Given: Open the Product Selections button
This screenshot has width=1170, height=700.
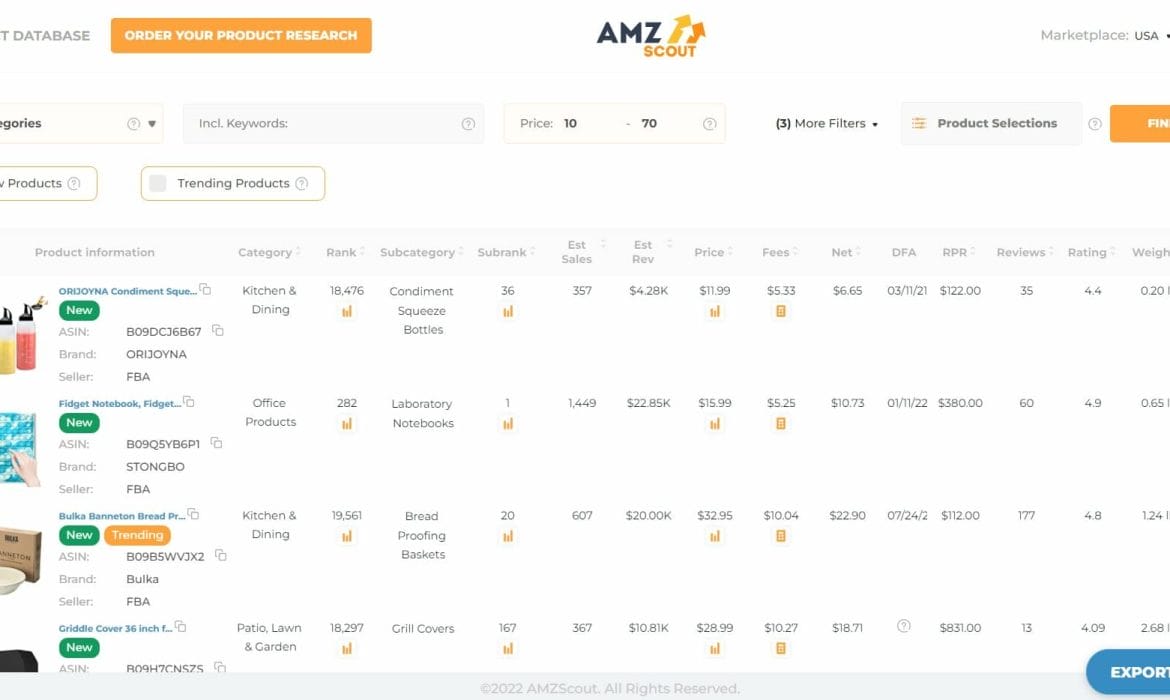Looking at the screenshot, I should pyautogui.click(x=990, y=124).
